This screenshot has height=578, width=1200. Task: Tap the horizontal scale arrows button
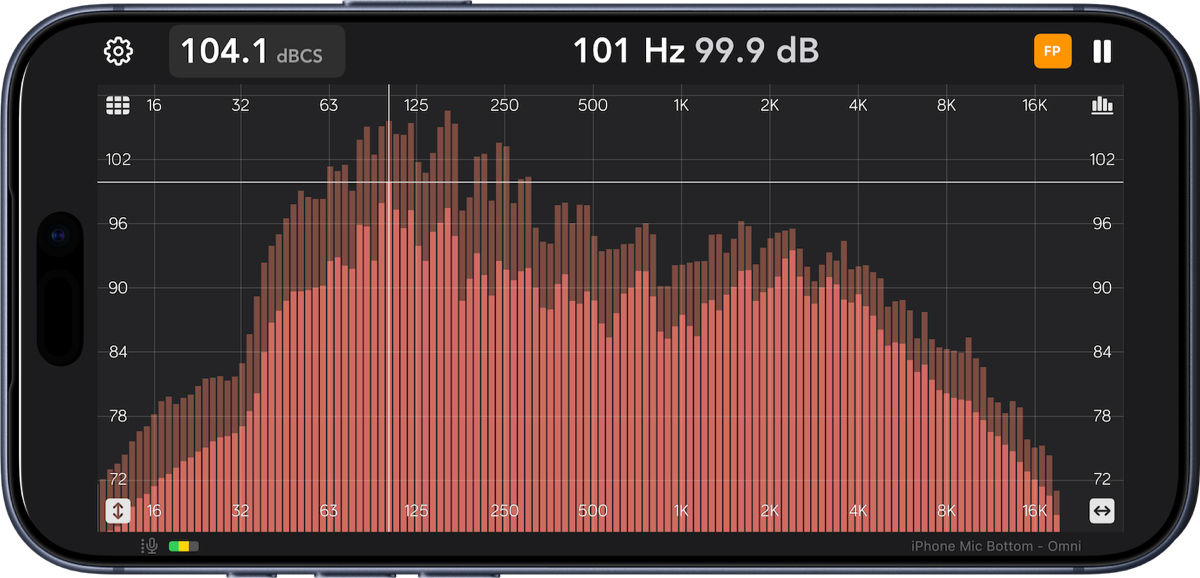pyautogui.click(x=1102, y=511)
